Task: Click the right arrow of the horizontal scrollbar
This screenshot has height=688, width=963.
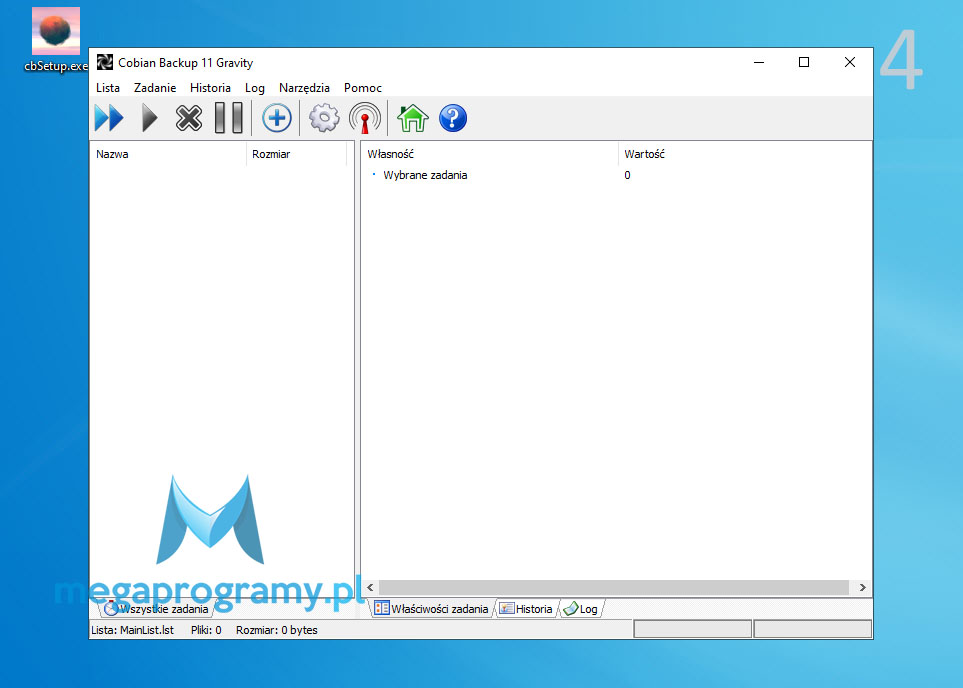Action: click(x=862, y=587)
